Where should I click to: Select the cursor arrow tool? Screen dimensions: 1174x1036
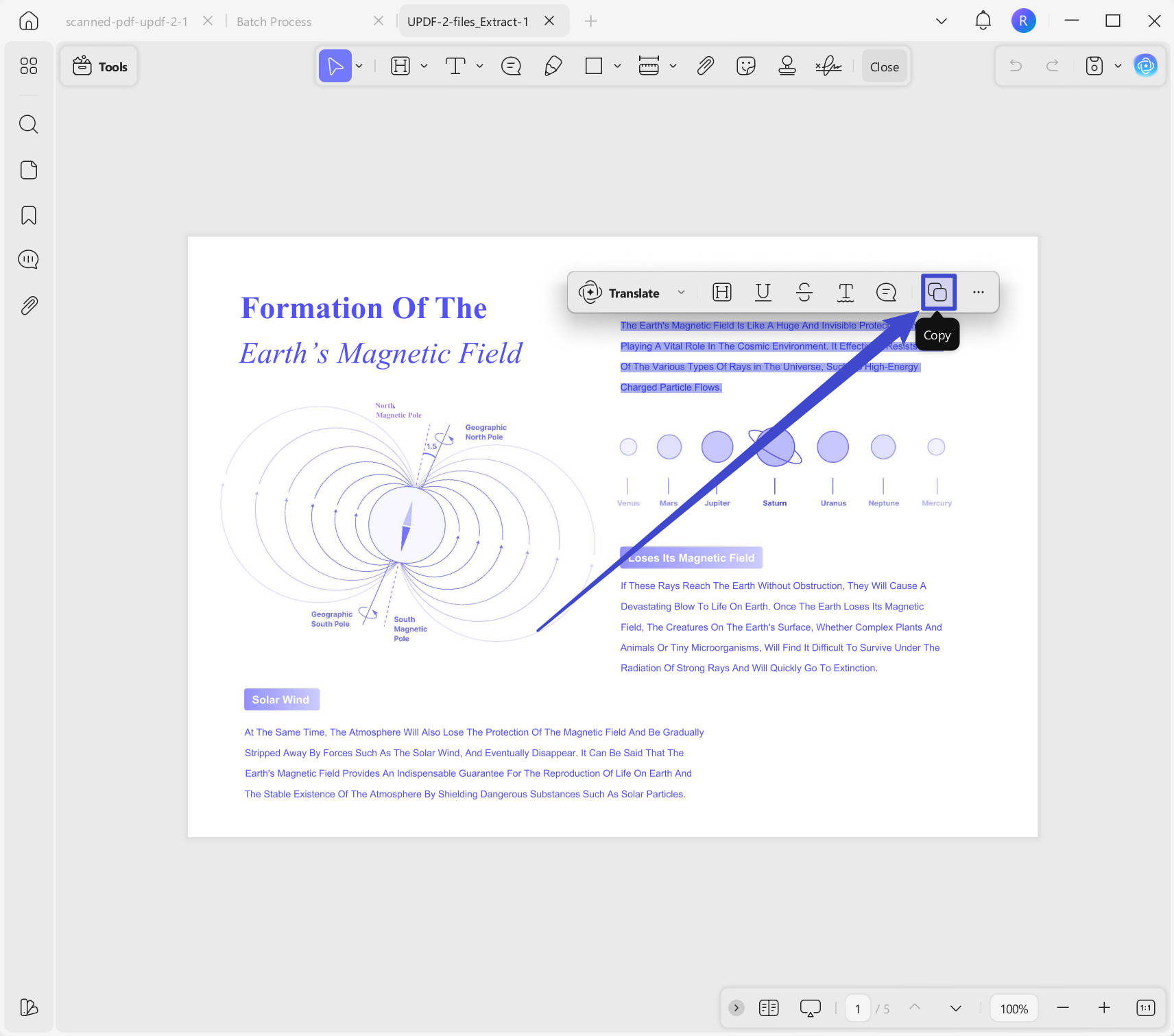coord(335,67)
